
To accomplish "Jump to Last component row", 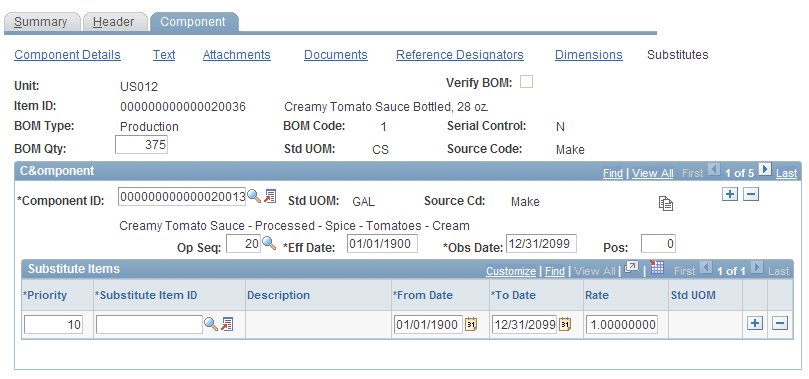I will (x=786, y=173).
